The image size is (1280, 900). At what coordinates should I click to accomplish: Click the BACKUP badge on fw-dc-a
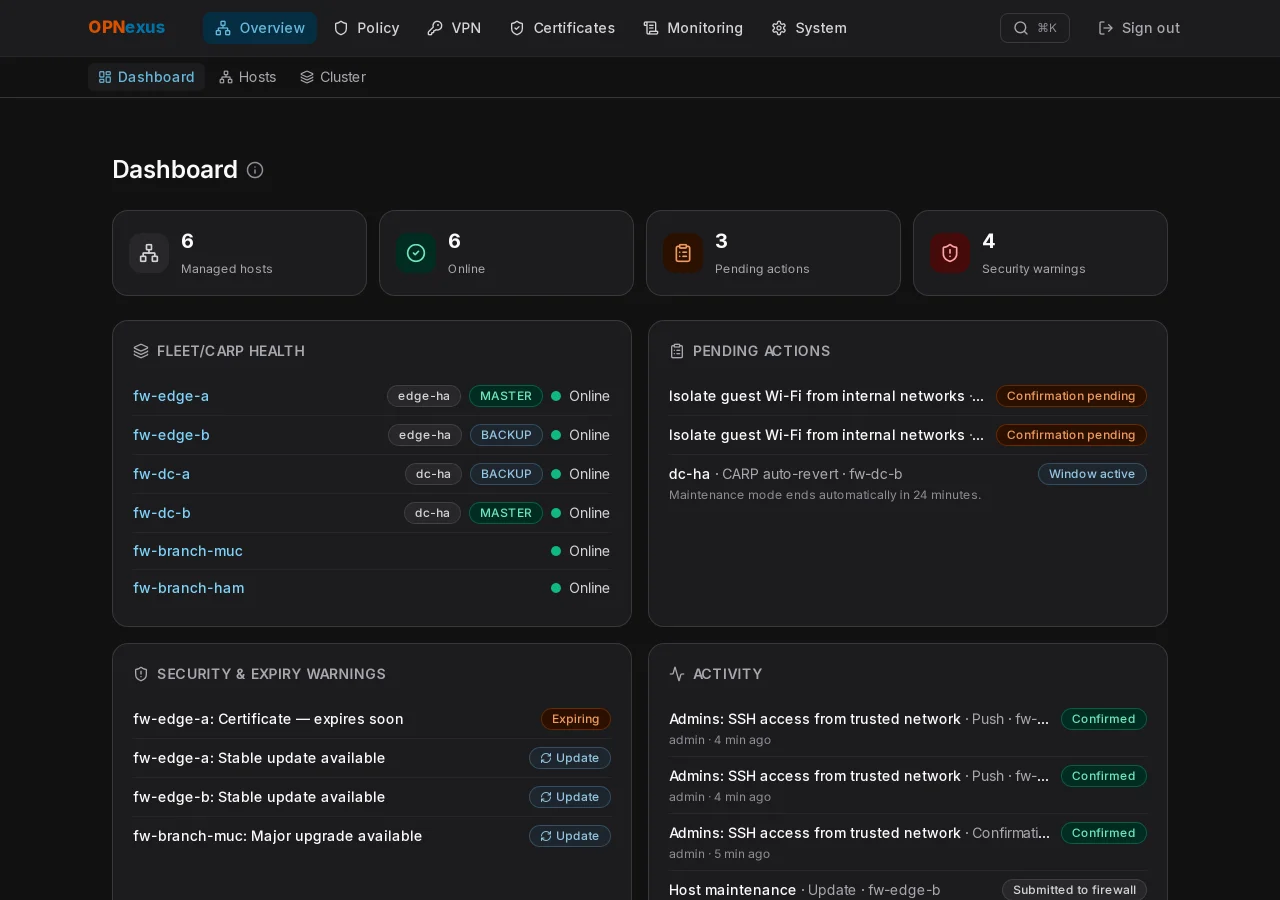tap(506, 474)
